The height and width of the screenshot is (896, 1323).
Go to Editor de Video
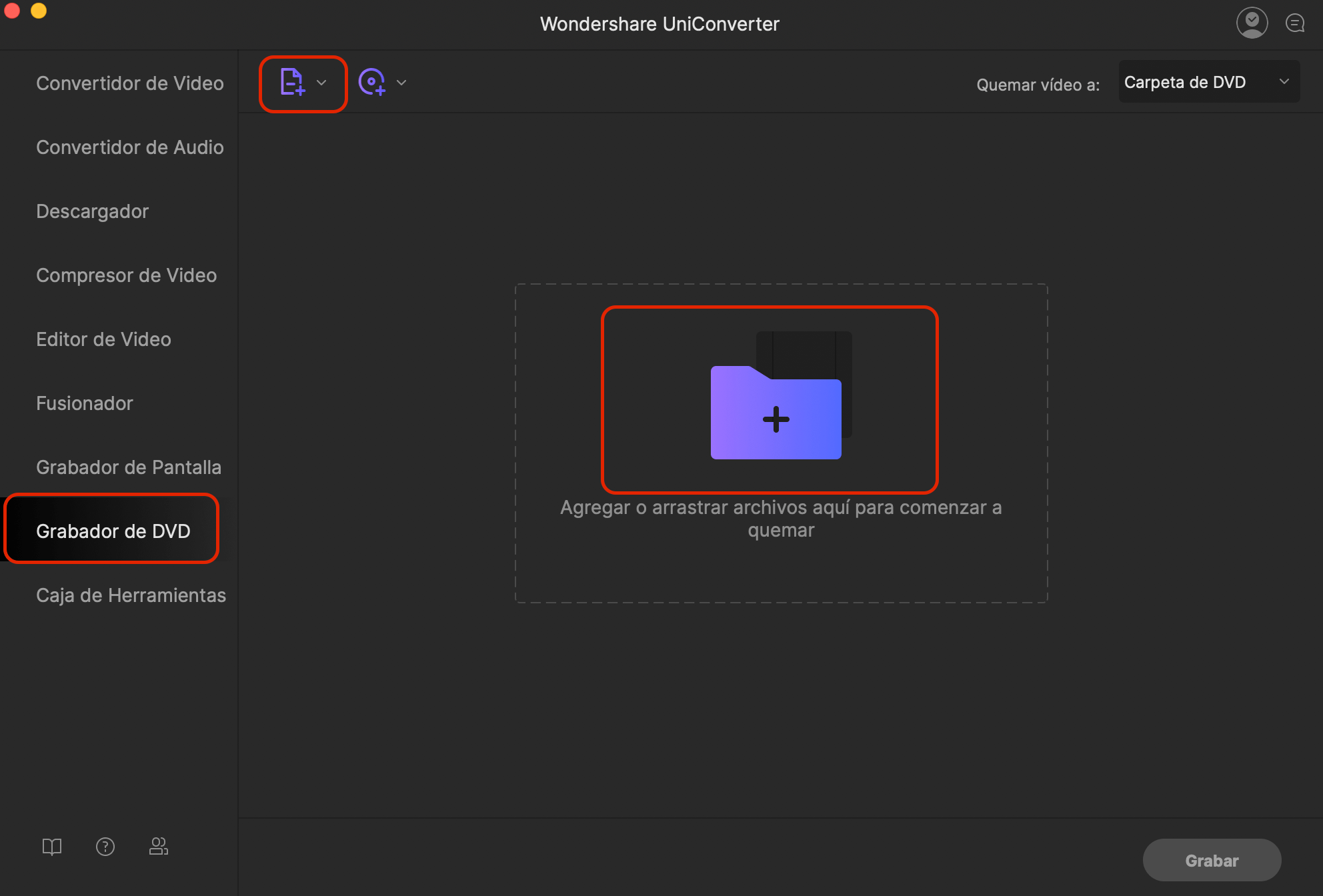[103, 339]
